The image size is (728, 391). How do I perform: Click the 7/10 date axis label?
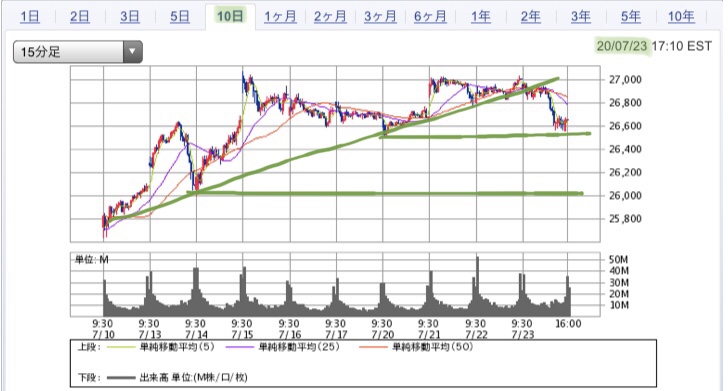[x=103, y=334]
